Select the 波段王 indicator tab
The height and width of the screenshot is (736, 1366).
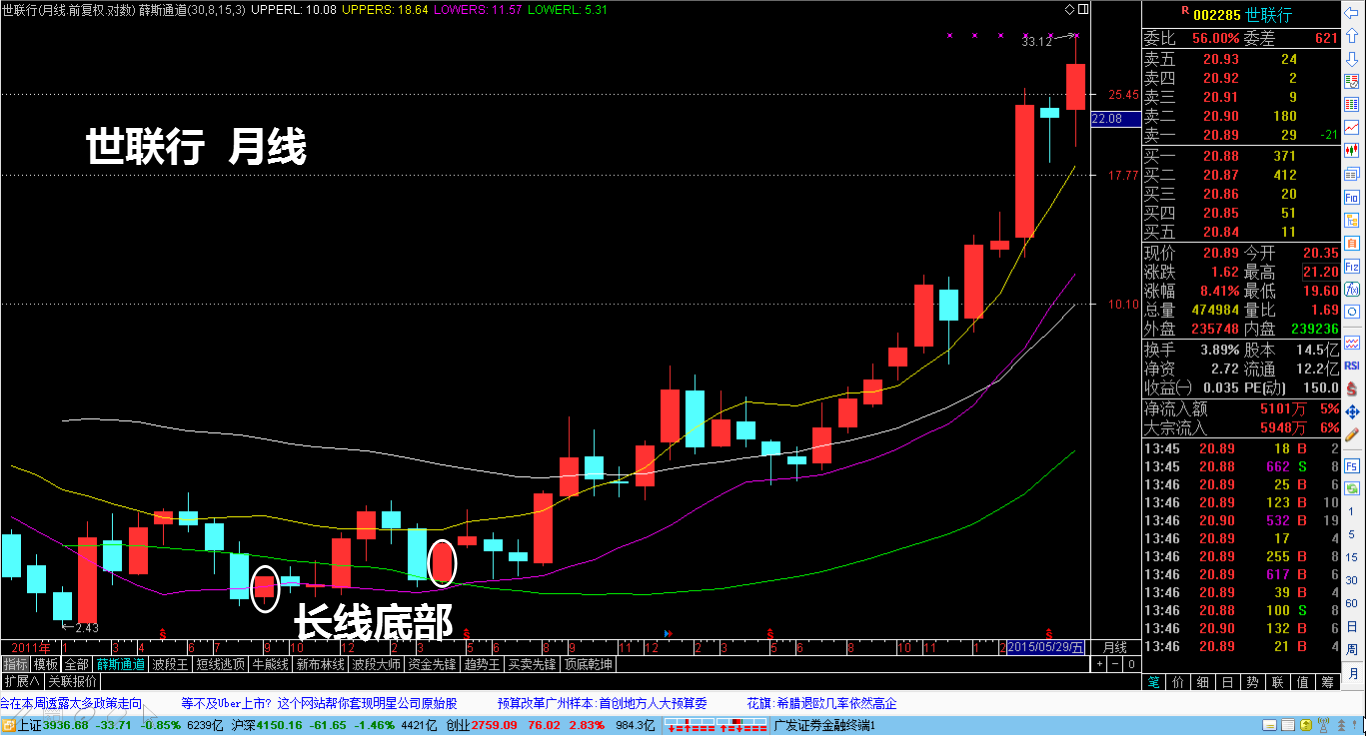(x=170, y=664)
